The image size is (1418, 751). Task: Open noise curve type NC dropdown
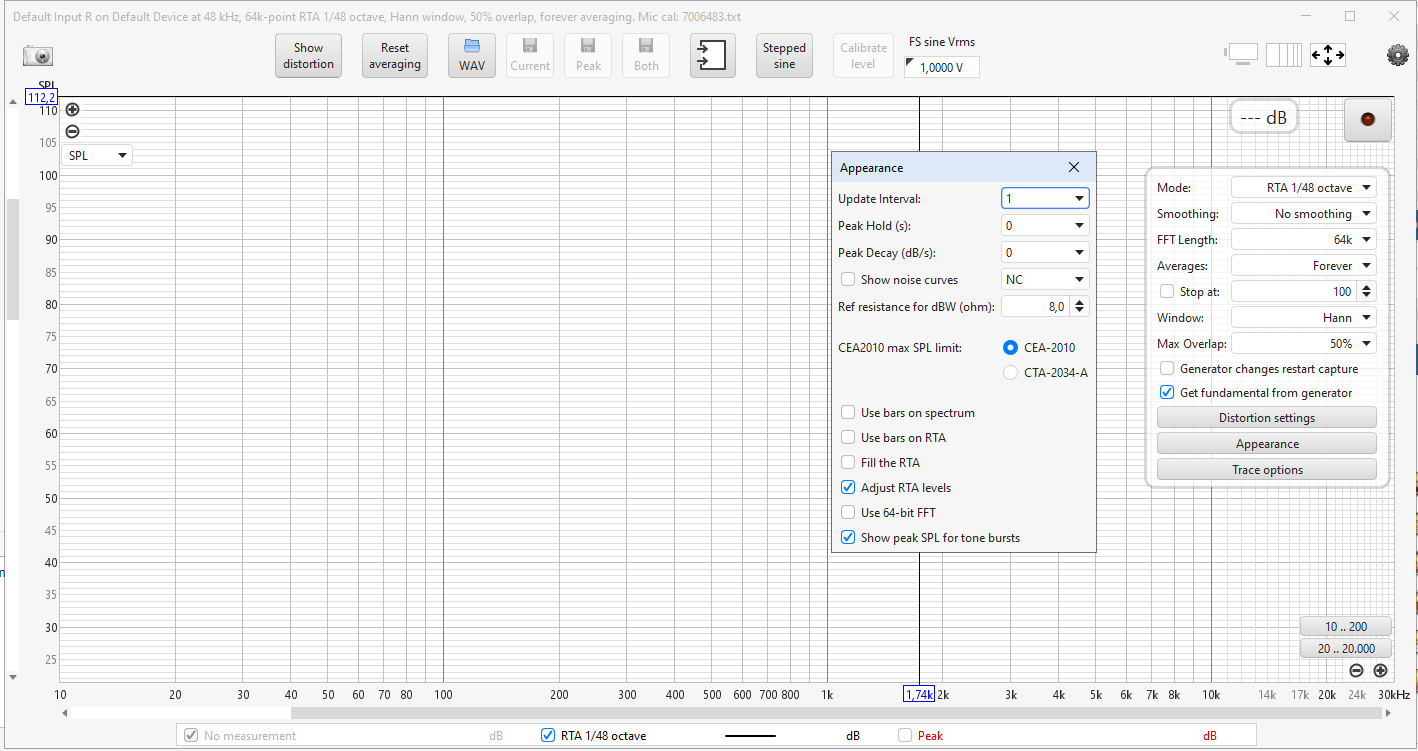pyautogui.click(x=1045, y=280)
